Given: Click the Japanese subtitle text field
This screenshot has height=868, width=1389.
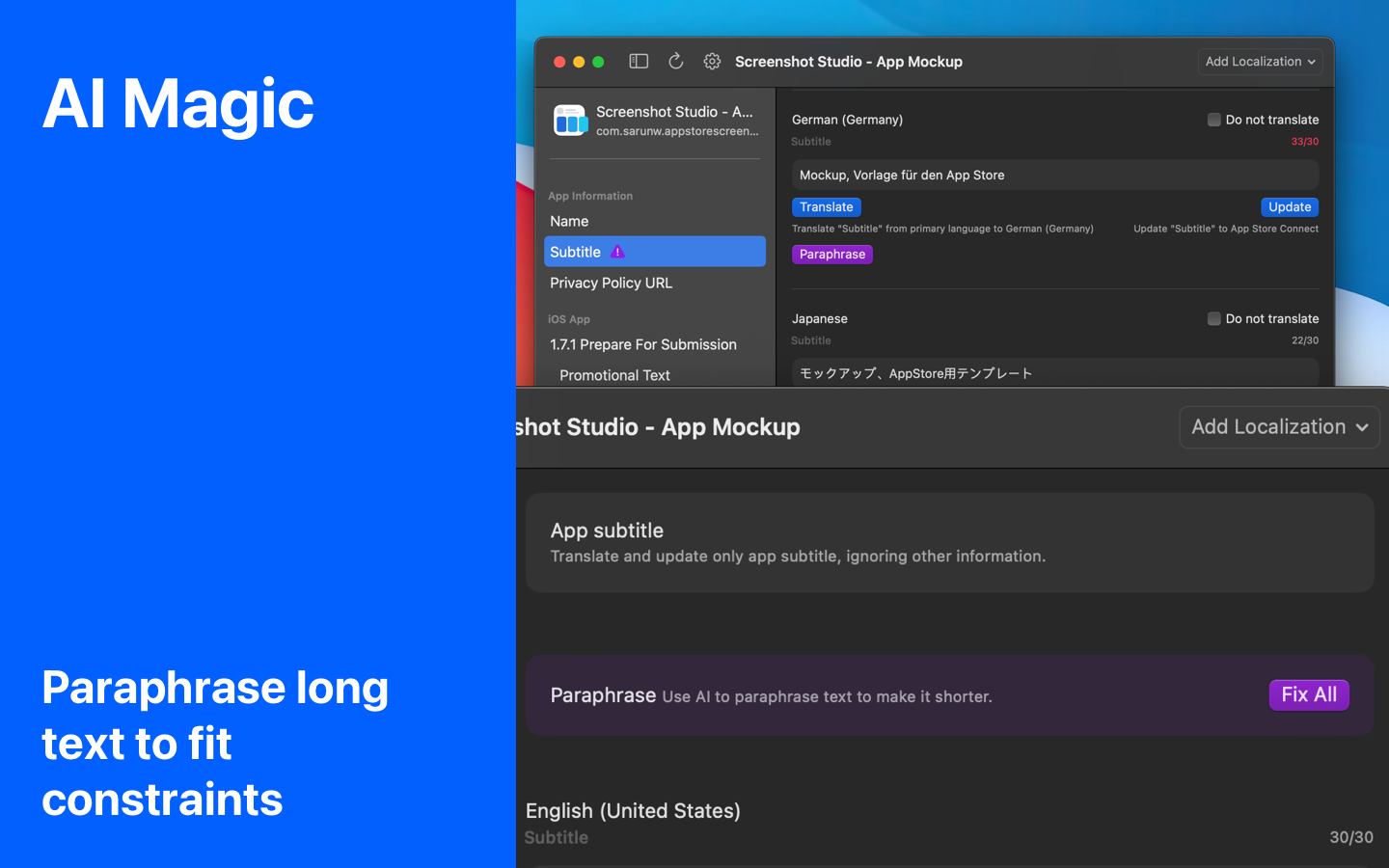Looking at the screenshot, I should pos(1055,373).
